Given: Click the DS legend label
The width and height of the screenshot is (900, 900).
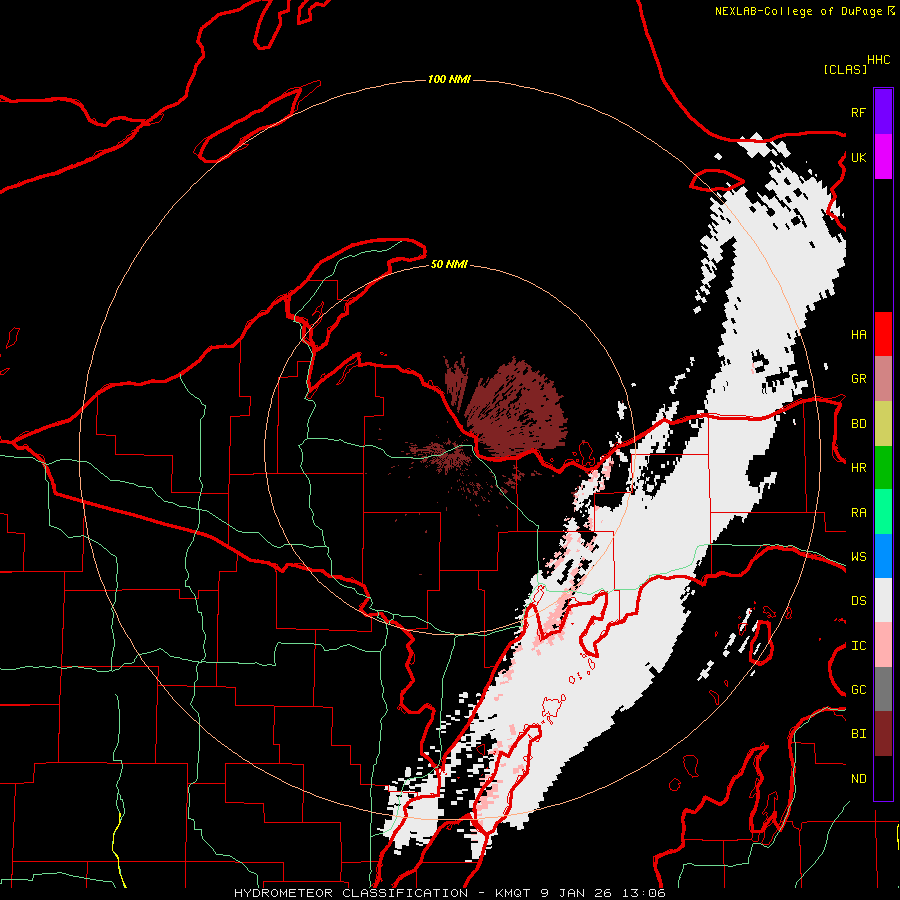Looking at the screenshot, I should click(858, 601).
